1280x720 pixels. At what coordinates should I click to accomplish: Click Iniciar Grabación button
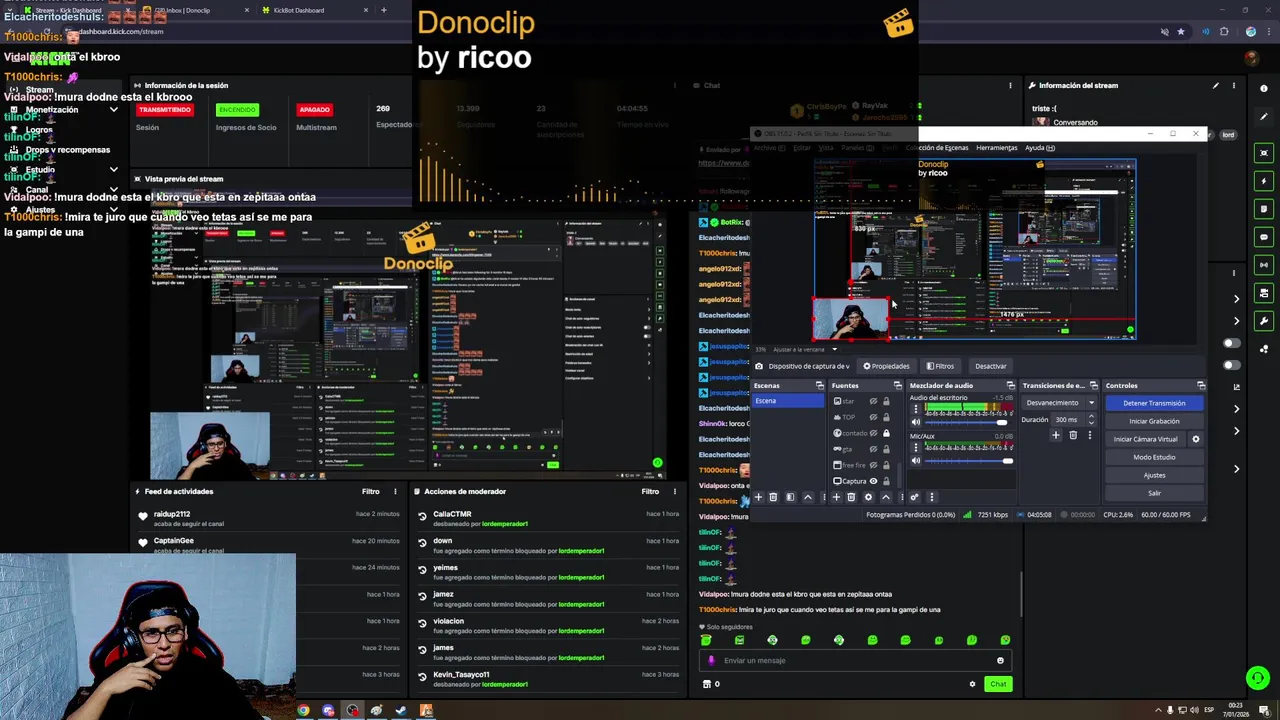point(1154,421)
